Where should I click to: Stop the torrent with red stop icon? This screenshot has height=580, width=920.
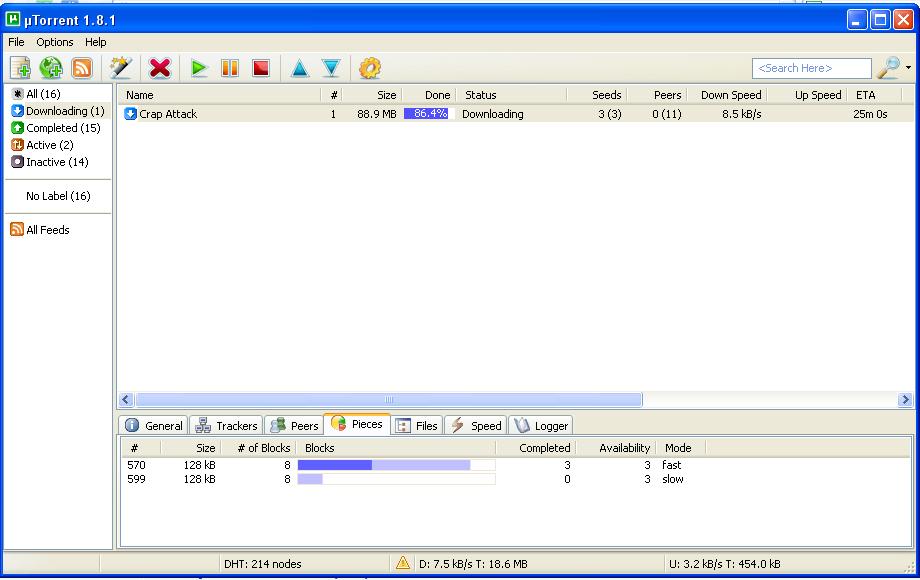(261, 68)
